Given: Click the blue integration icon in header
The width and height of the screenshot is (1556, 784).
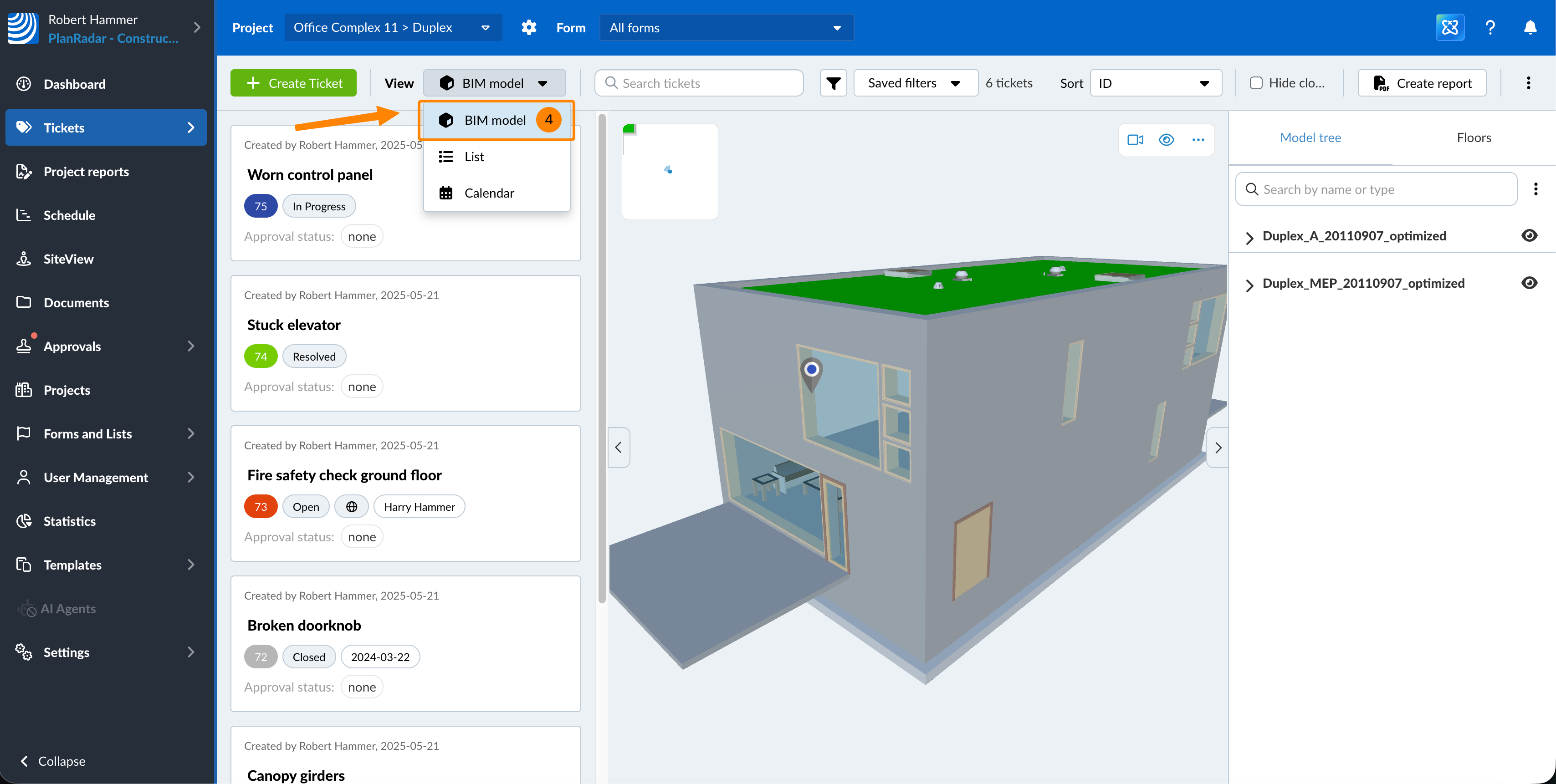Looking at the screenshot, I should tap(1450, 28).
